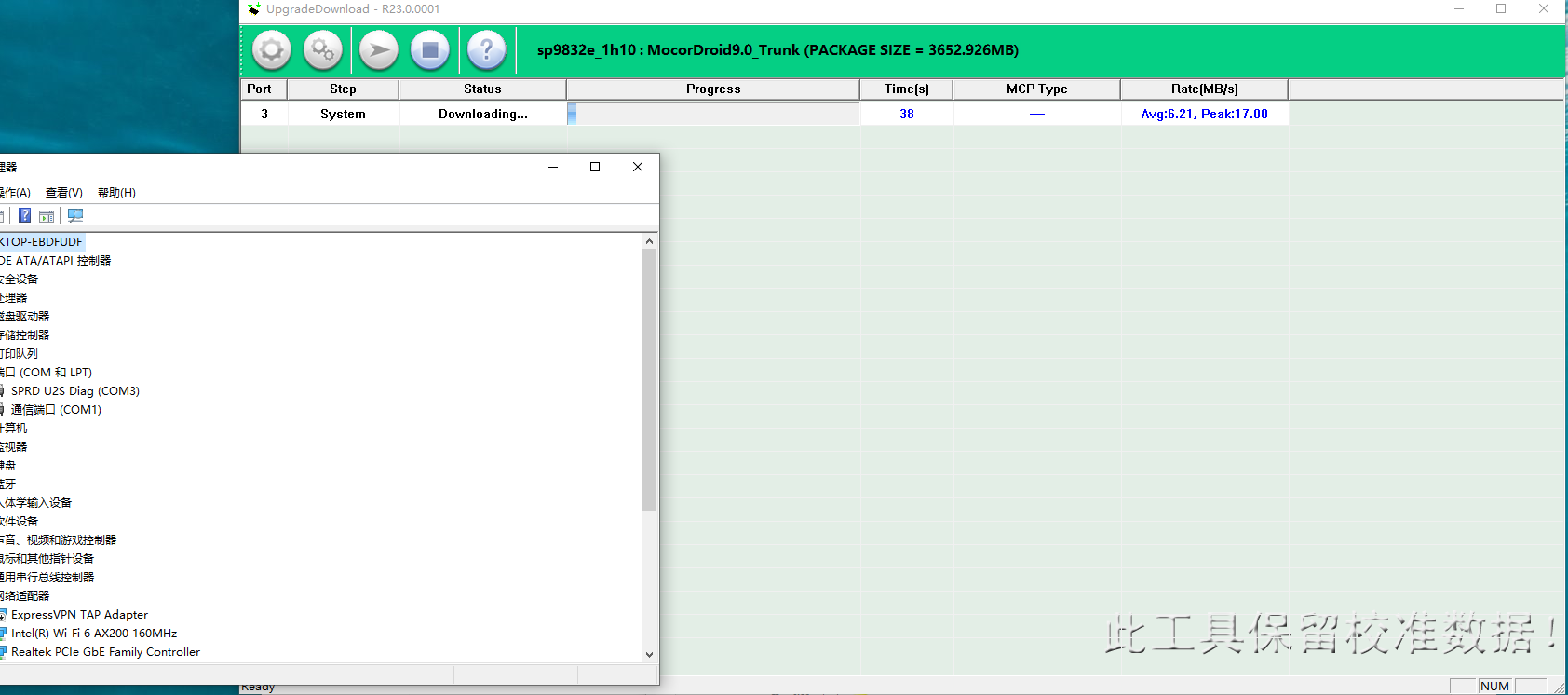The image size is (1568, 695).
Task: Click the Device Manager scrollbar up arrow
Action: tap(649, 241)
